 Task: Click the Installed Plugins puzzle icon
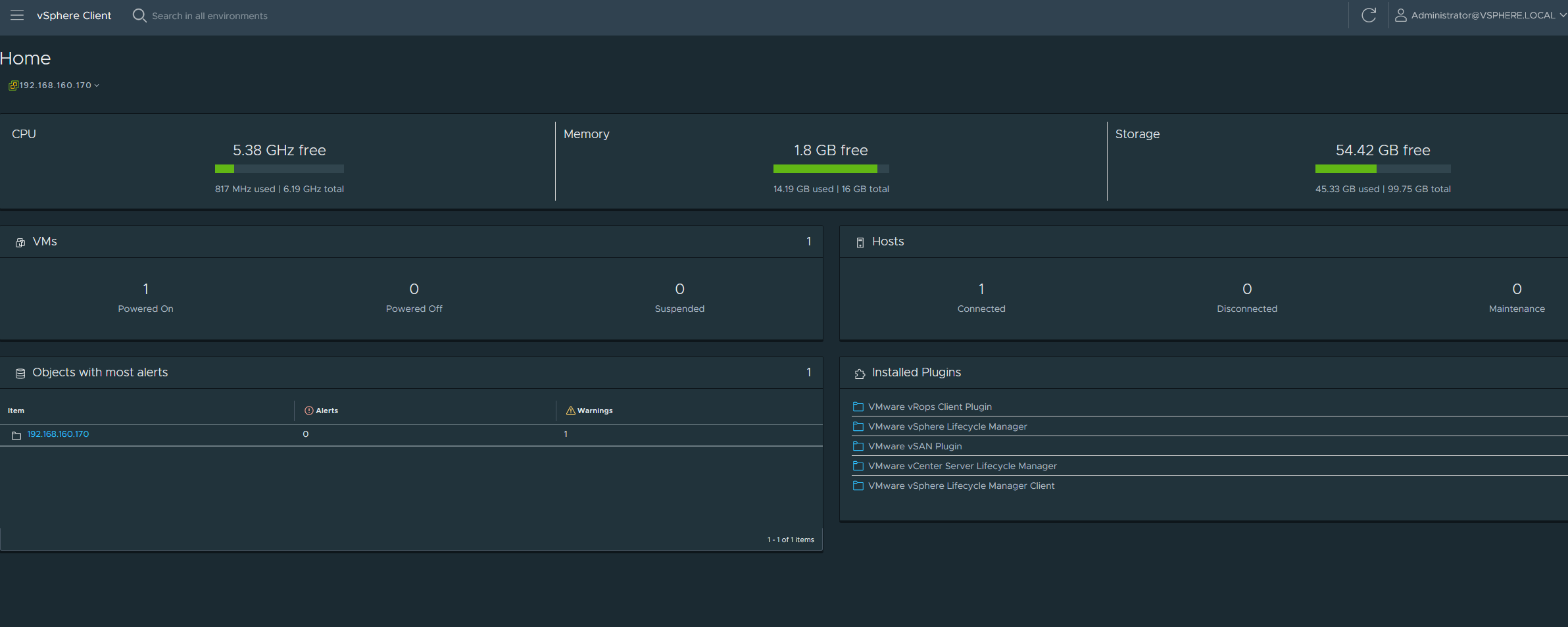860,374
